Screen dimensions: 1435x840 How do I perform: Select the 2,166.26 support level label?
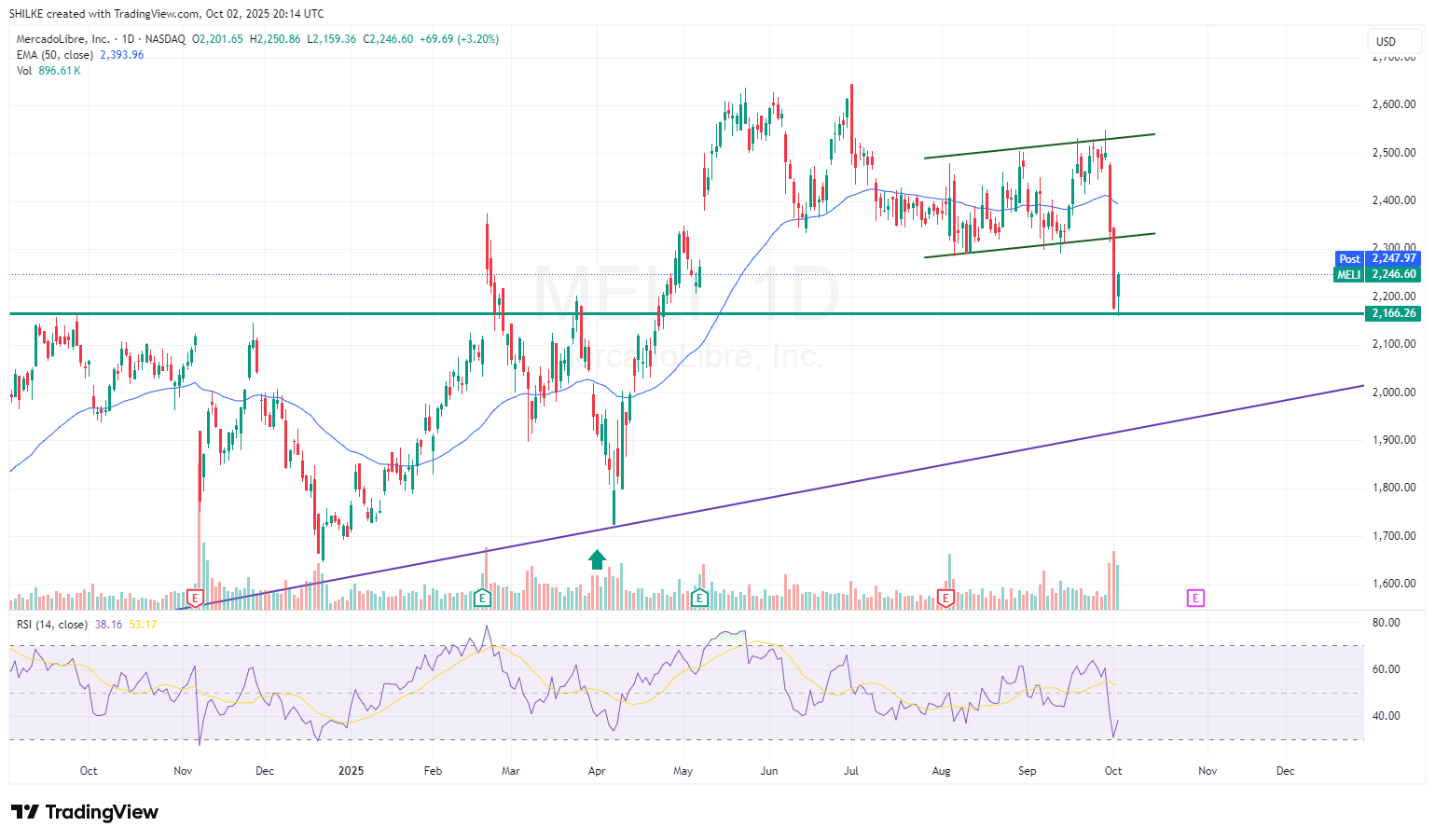click(x=1393, y=313)
